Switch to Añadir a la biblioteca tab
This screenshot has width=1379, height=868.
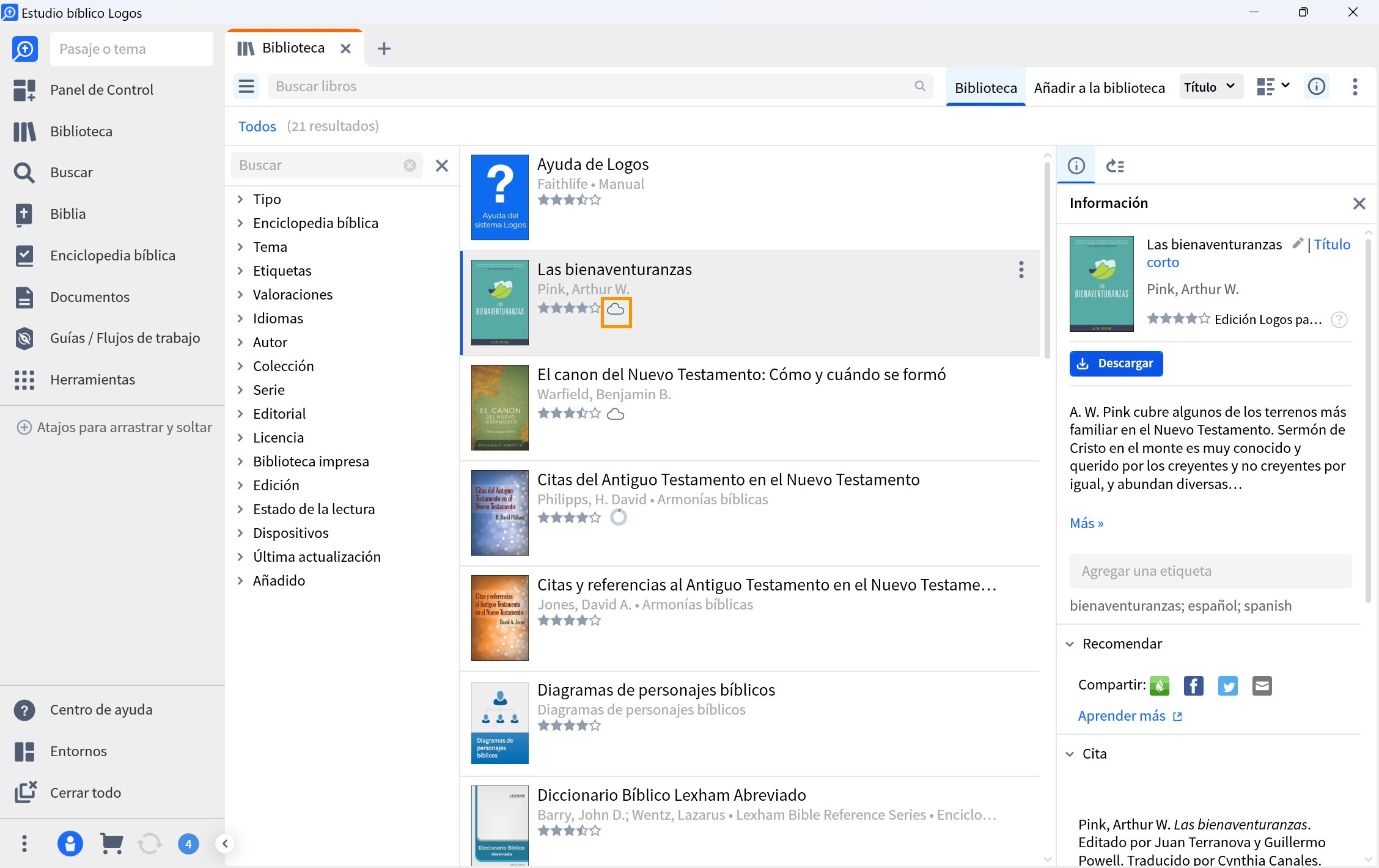(1100, 87)
